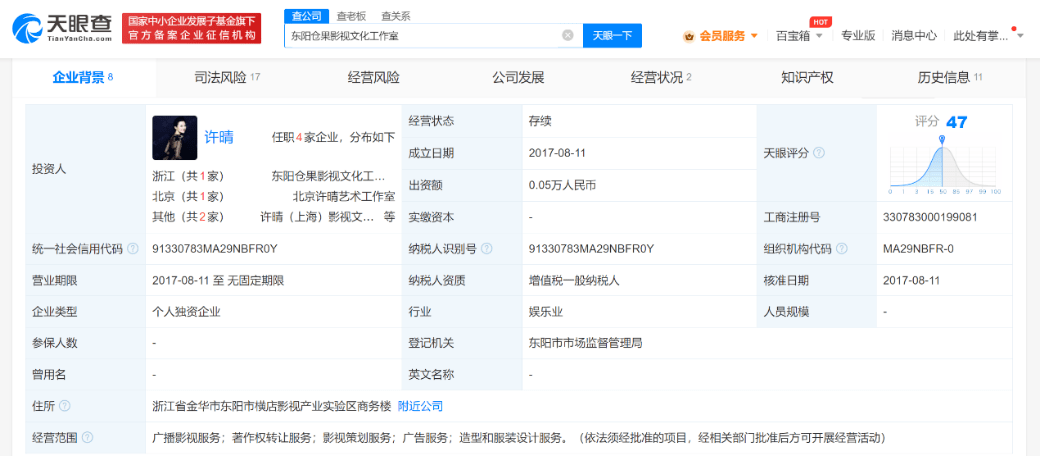
Task: Expand the 会员服务 dropdown
Action: click(753, 36)
